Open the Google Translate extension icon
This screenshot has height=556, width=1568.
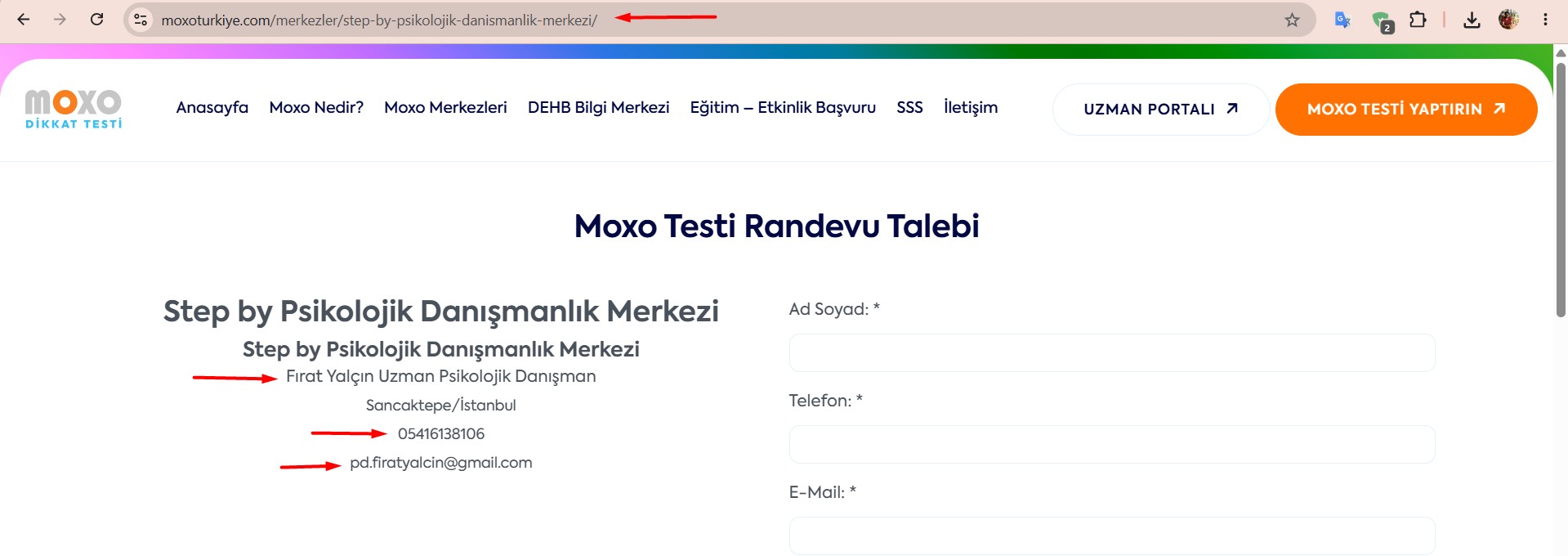coord(1342,20)
